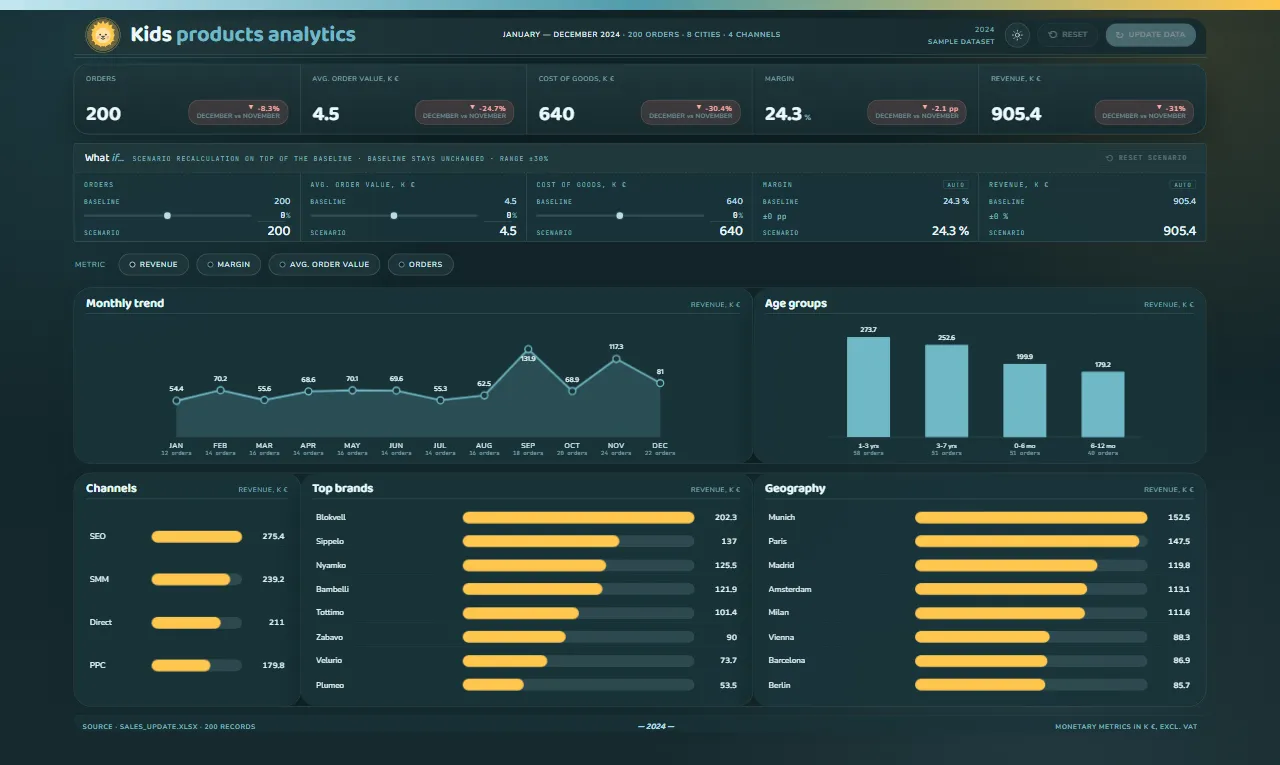Select the Revenue metric option

click(x=154, y=264)
